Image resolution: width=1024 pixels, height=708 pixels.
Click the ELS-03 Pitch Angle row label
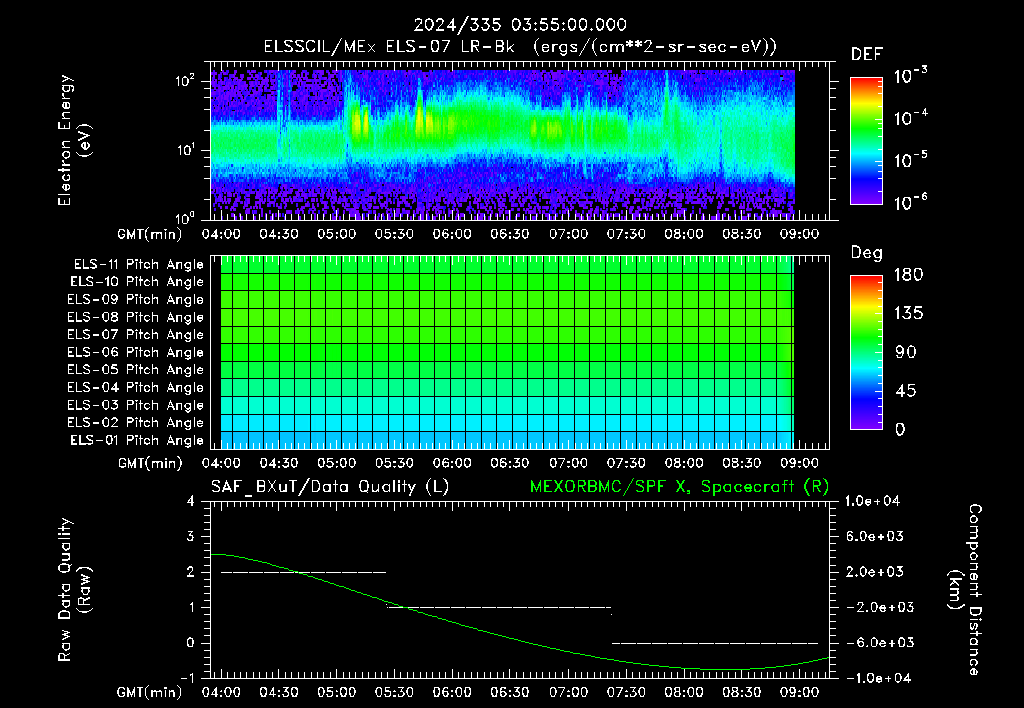click(136, 405)
